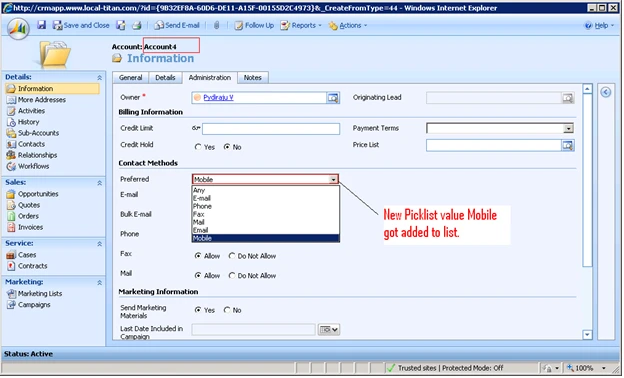624x378 pixels.
Task: Open Opportunities under Sales
Action: click(33, 194)
